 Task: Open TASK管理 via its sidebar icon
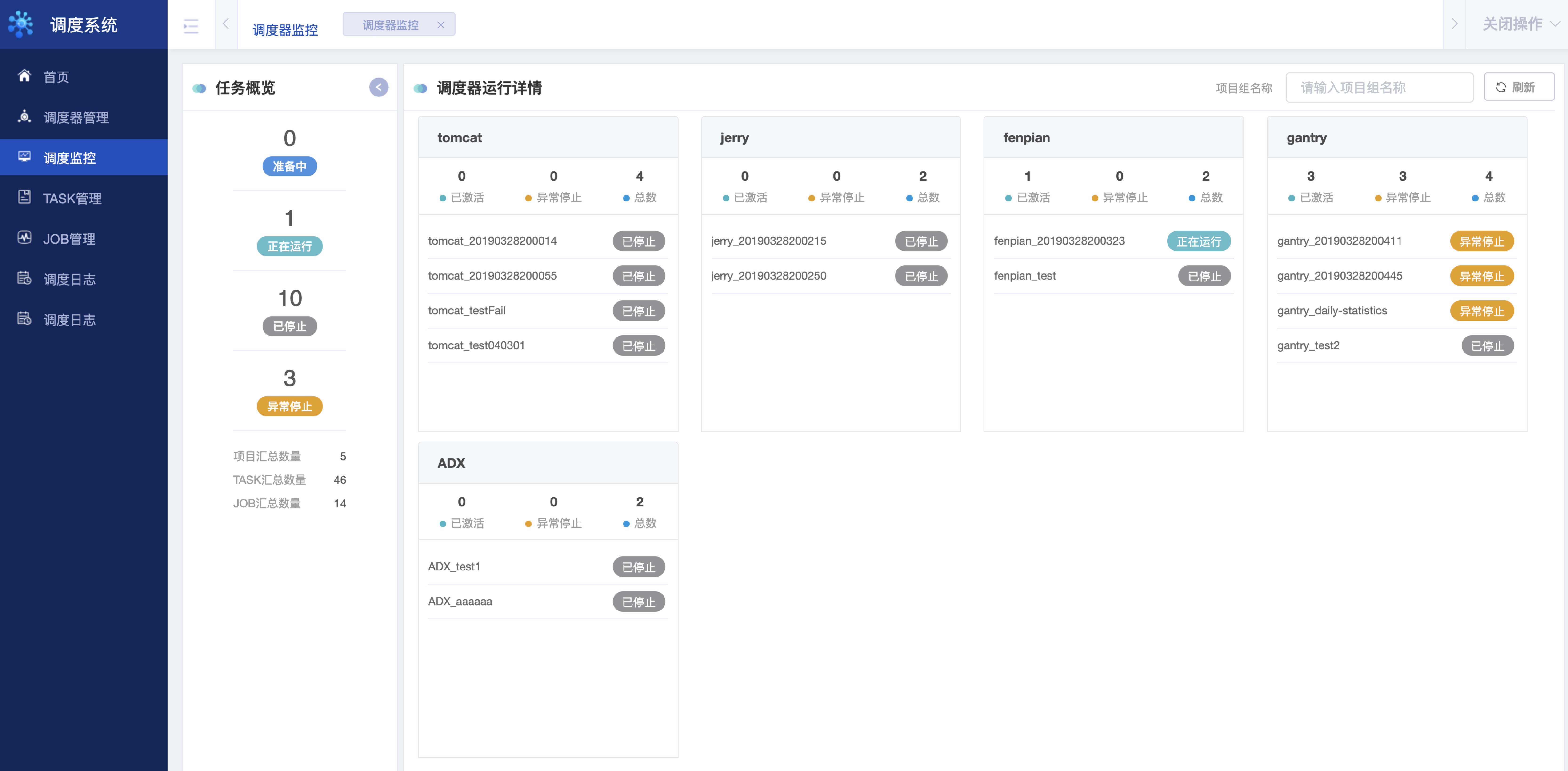pos(24,197)
